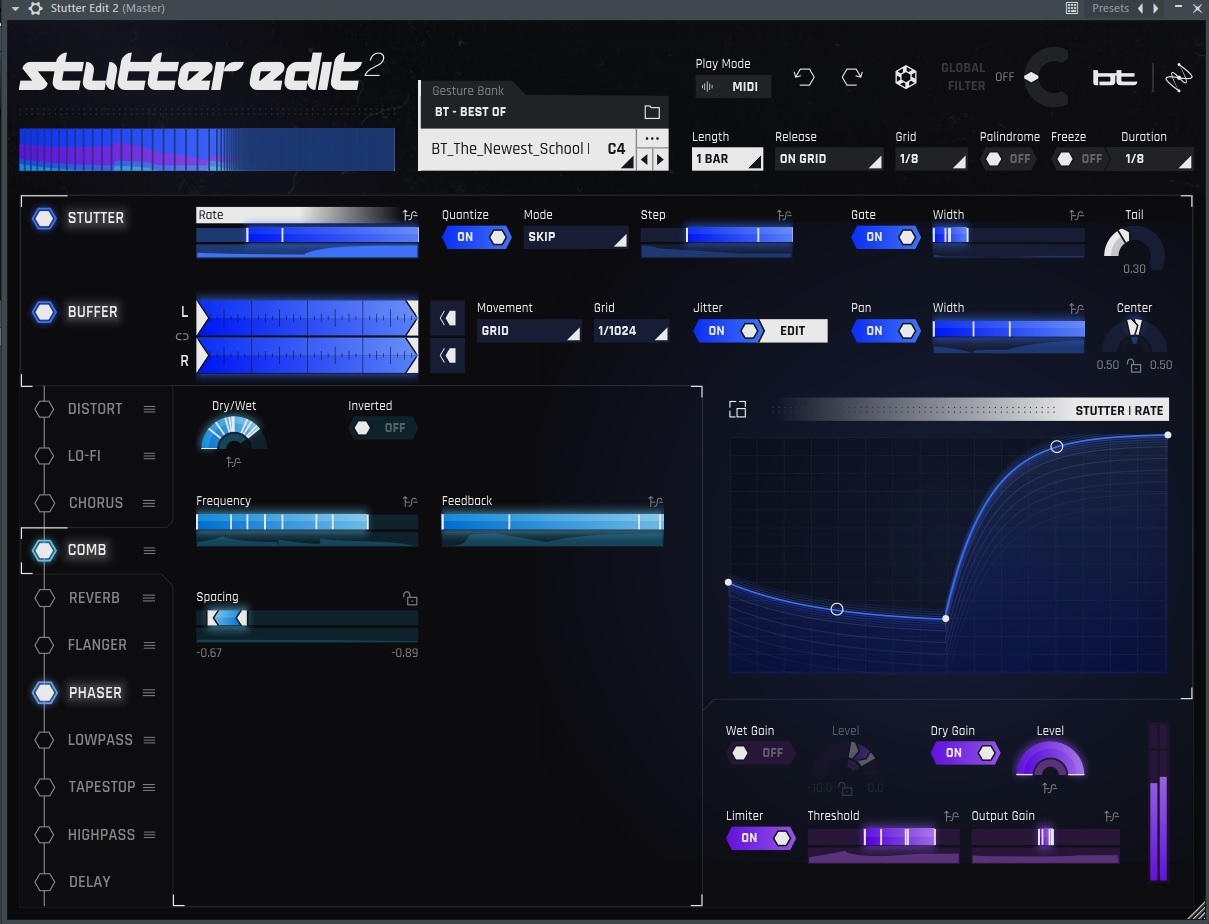
Task: Click the Reverb reorder handle
Action: click(x=149, y=598)
